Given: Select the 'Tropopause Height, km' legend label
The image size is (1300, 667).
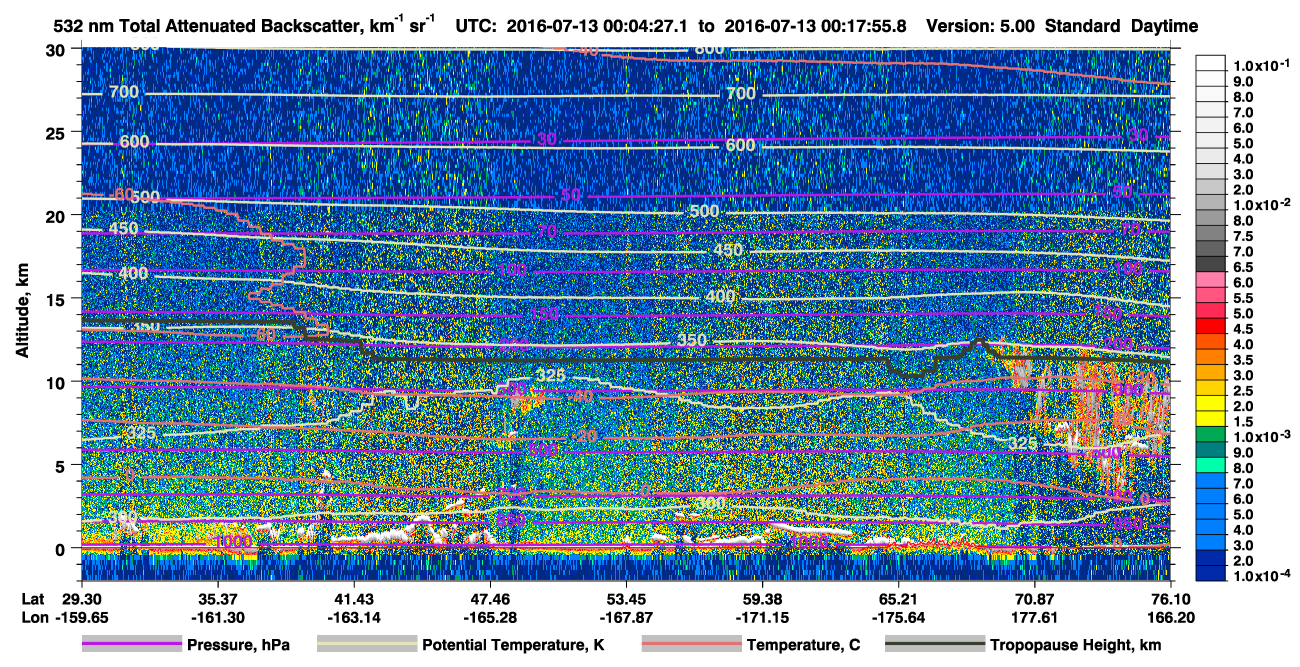Looking at the screenshot, I should (x=1076, y=646).
